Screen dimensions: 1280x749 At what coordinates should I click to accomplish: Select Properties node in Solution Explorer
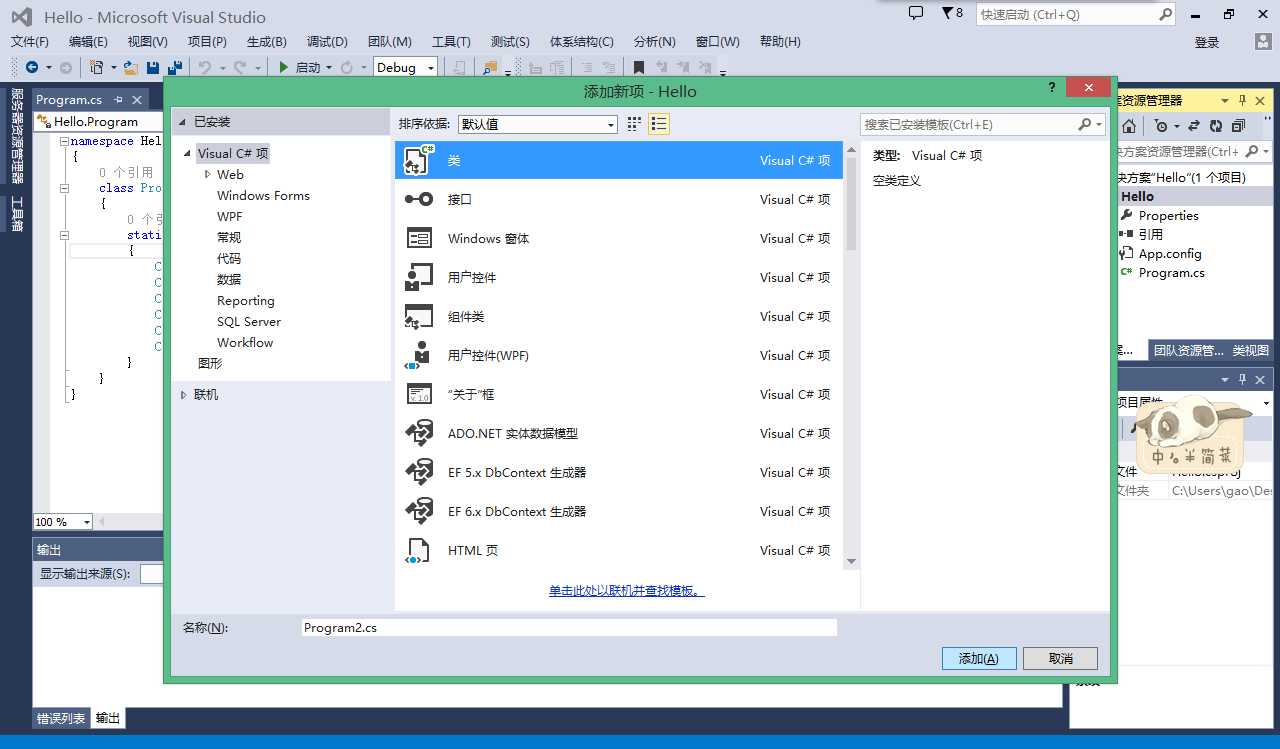pyautogui.click(x=1168, y=215)
